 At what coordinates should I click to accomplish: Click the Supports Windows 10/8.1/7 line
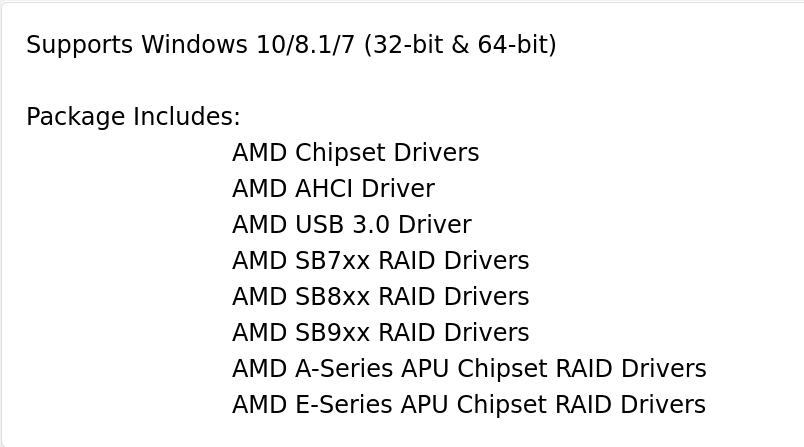click(x=290, y=45)
